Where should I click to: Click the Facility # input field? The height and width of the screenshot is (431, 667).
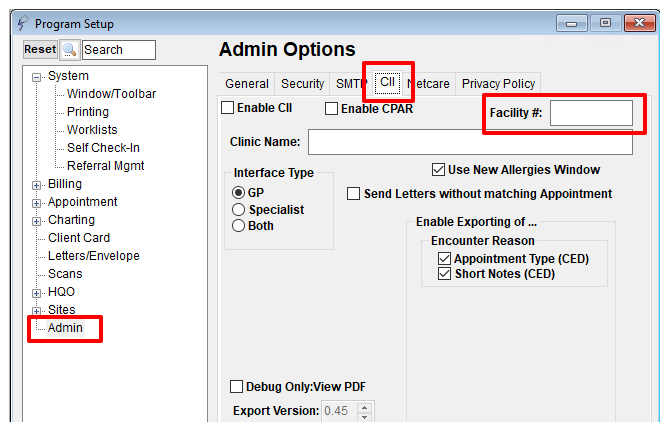click(x=591, y=113)
